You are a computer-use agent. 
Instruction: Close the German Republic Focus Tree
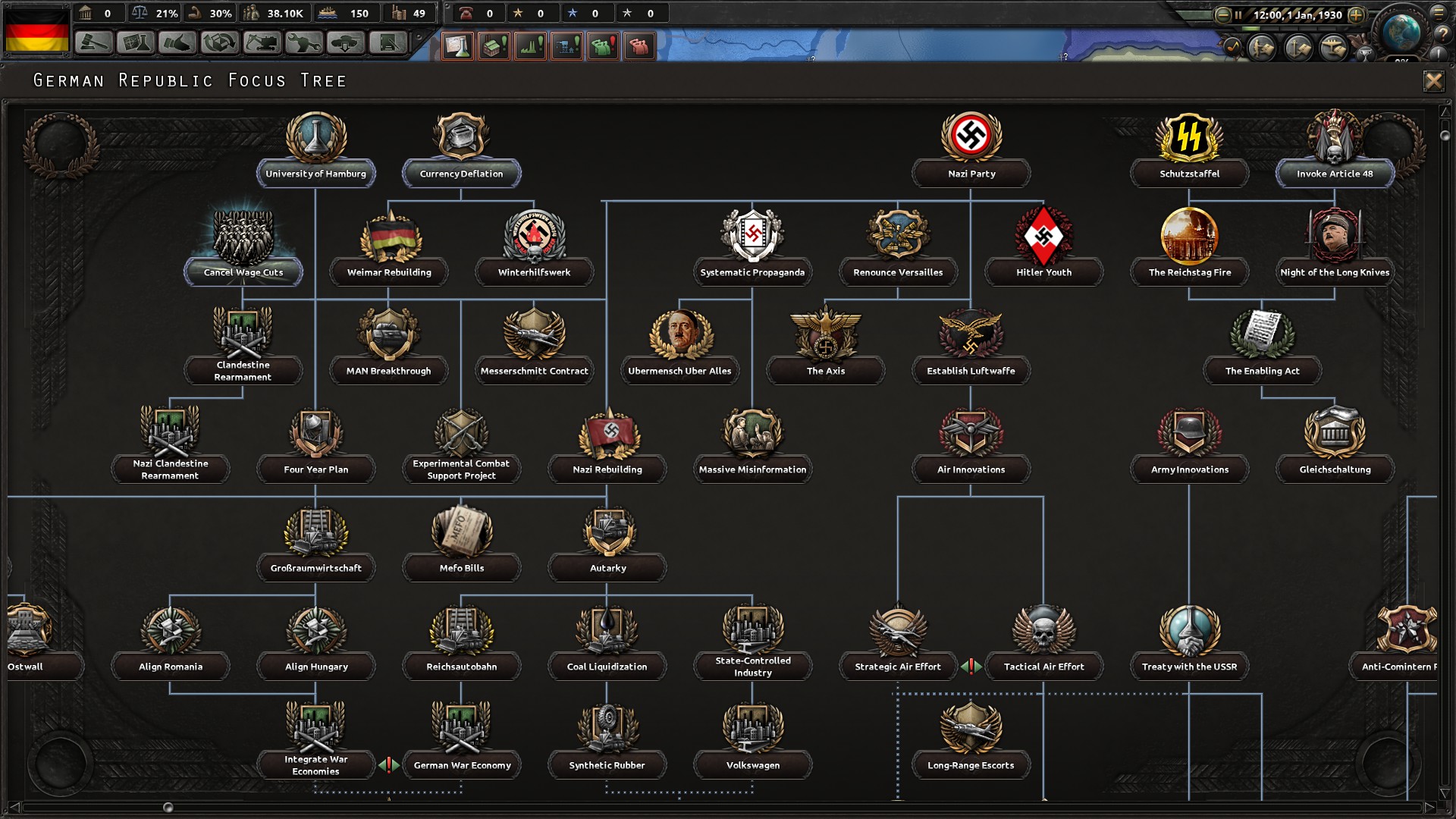1433,81
